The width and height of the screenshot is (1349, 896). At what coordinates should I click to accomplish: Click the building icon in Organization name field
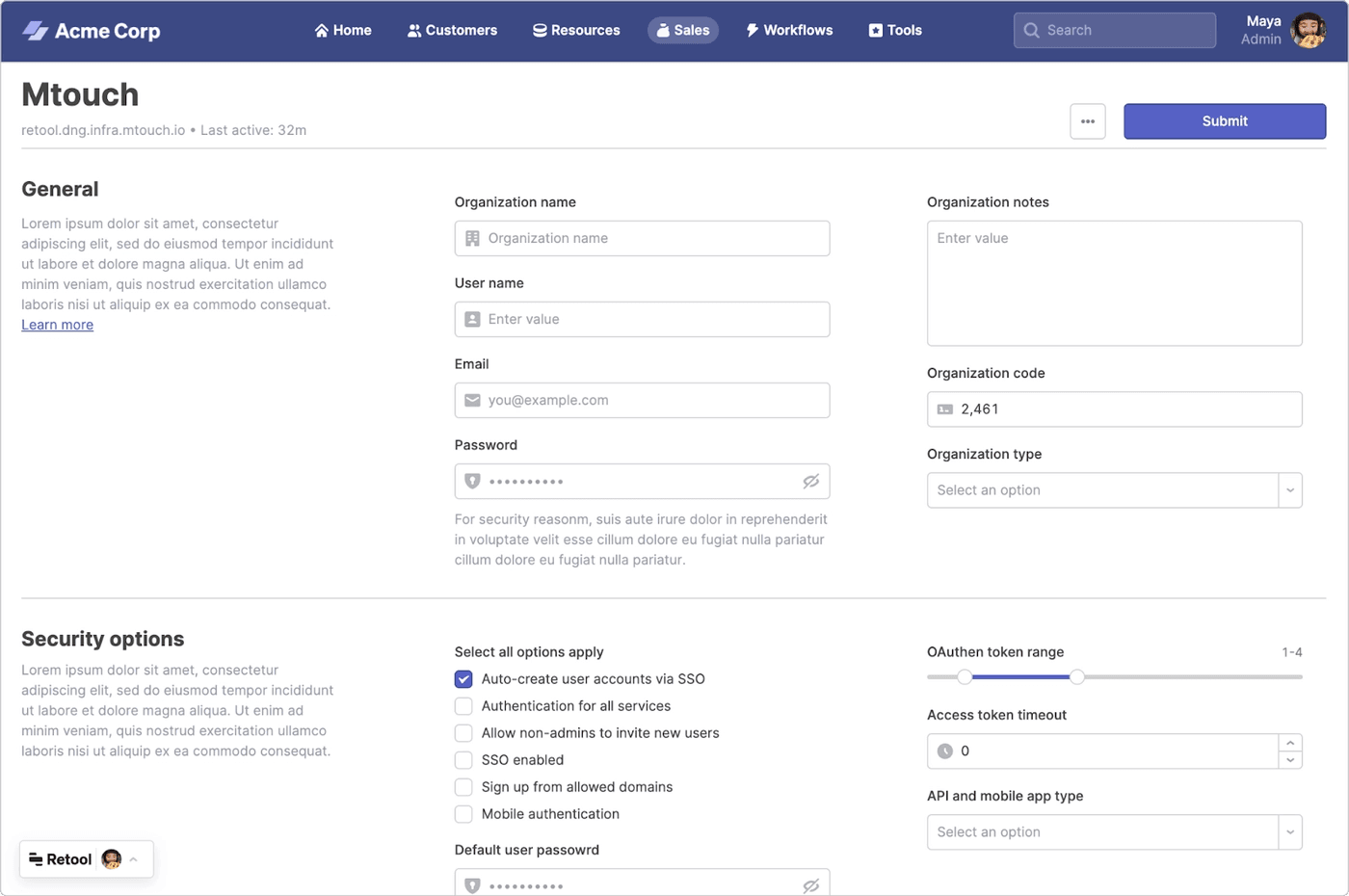[472, 239]
